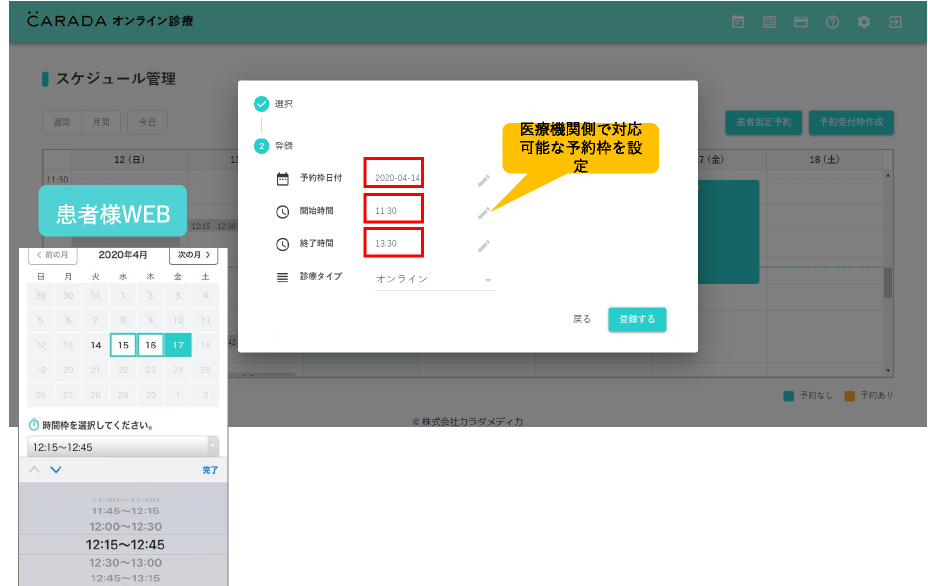928x586 pixels.
Task: Switch to the 週間 view tab
Action: click(62, 122)
